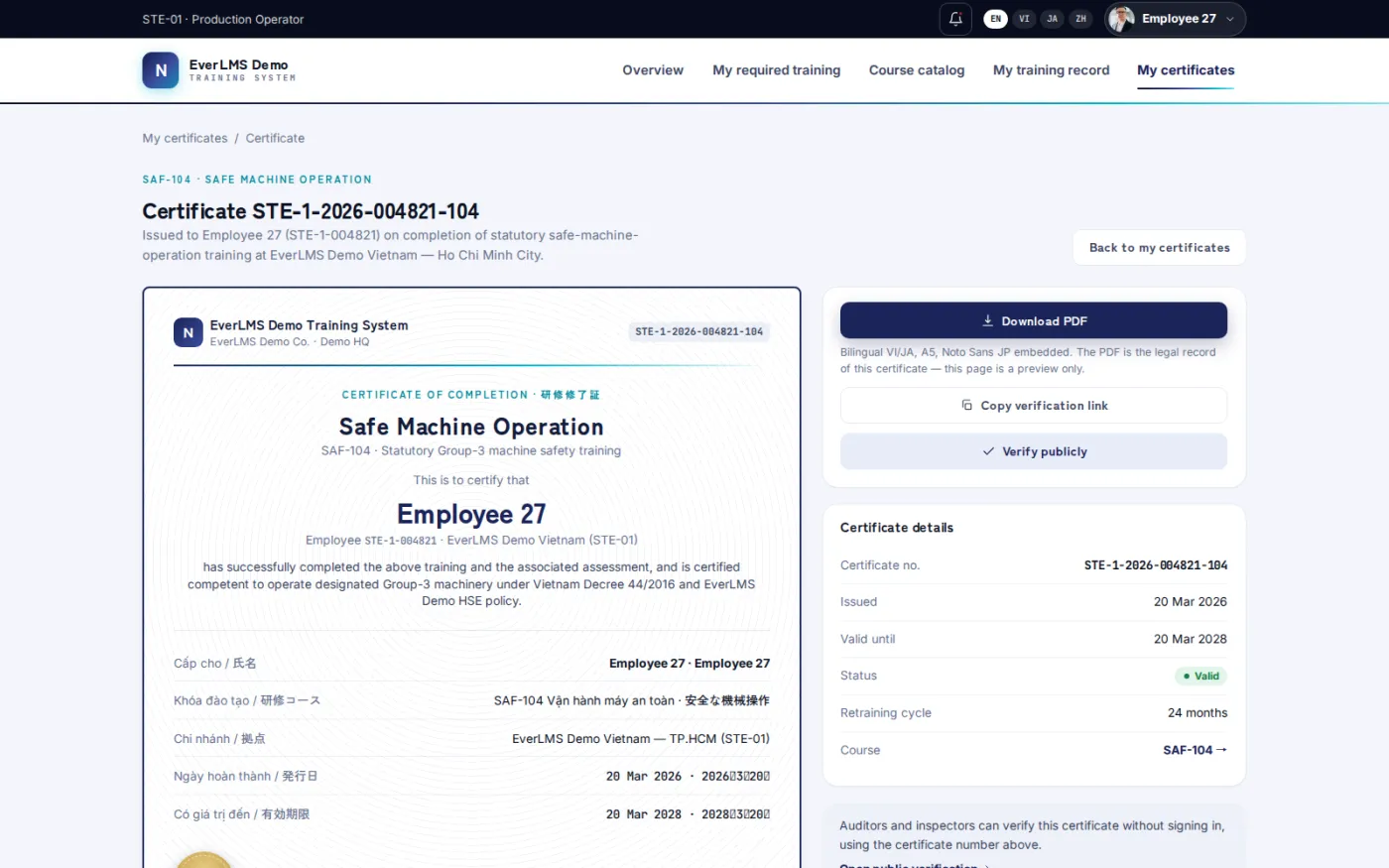Open My training record tab
1389x868 pixels.
(1051, 70)
